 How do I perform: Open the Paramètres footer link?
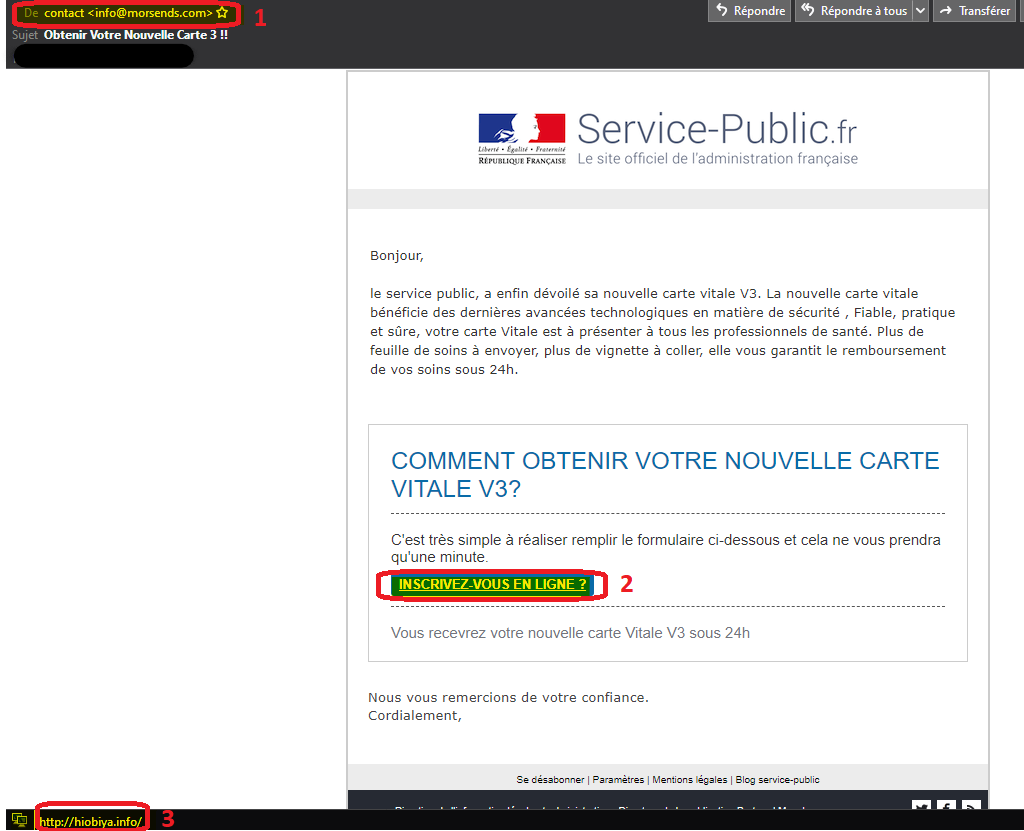[618, 779]
